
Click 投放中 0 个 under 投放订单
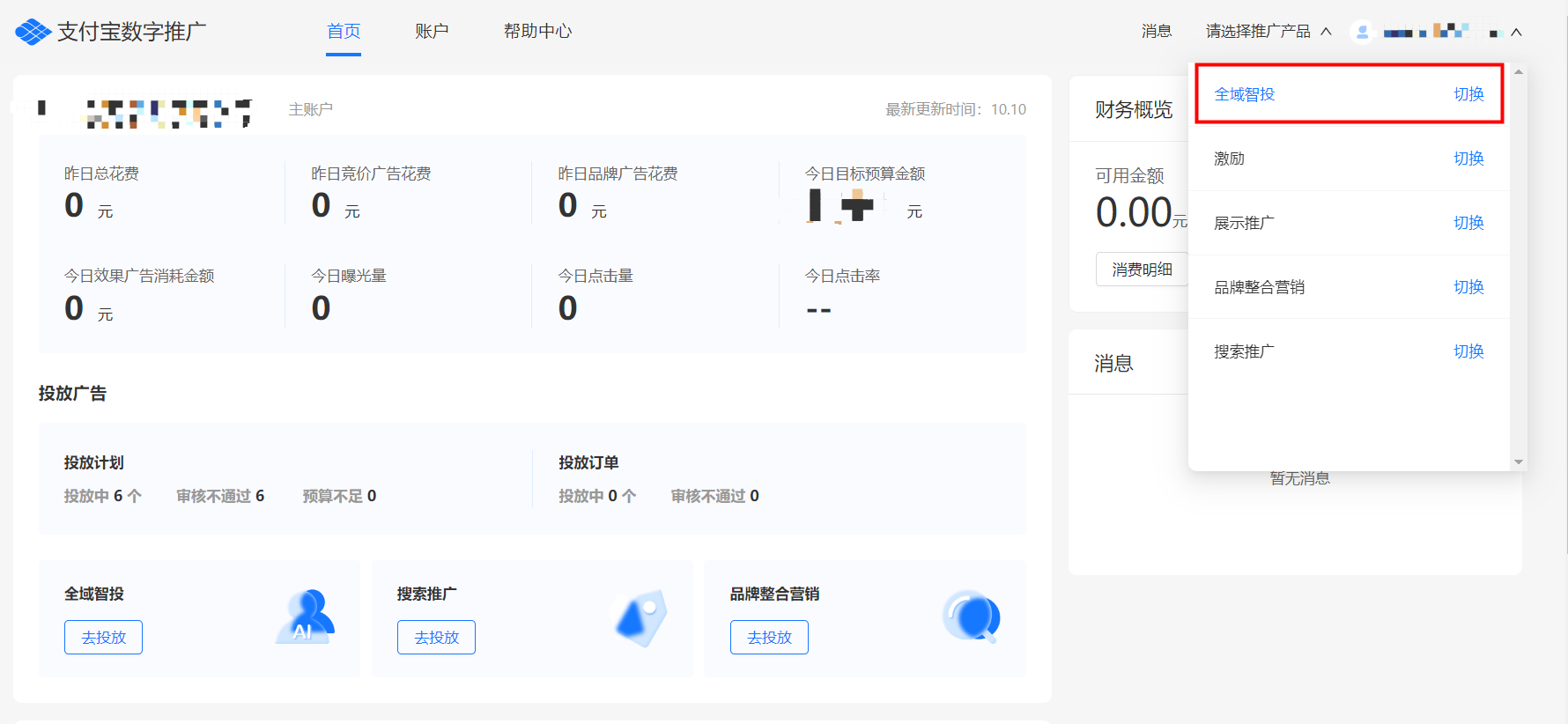(597, 496)
